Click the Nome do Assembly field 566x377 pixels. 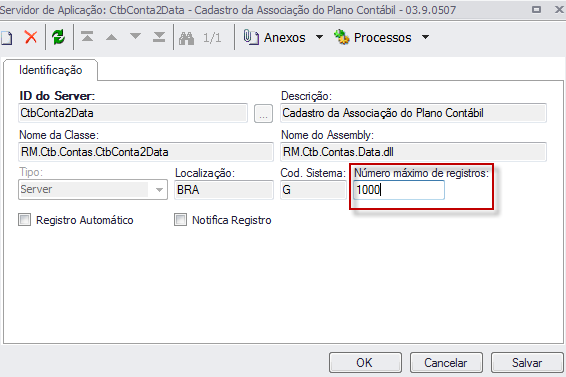(413, 152)
